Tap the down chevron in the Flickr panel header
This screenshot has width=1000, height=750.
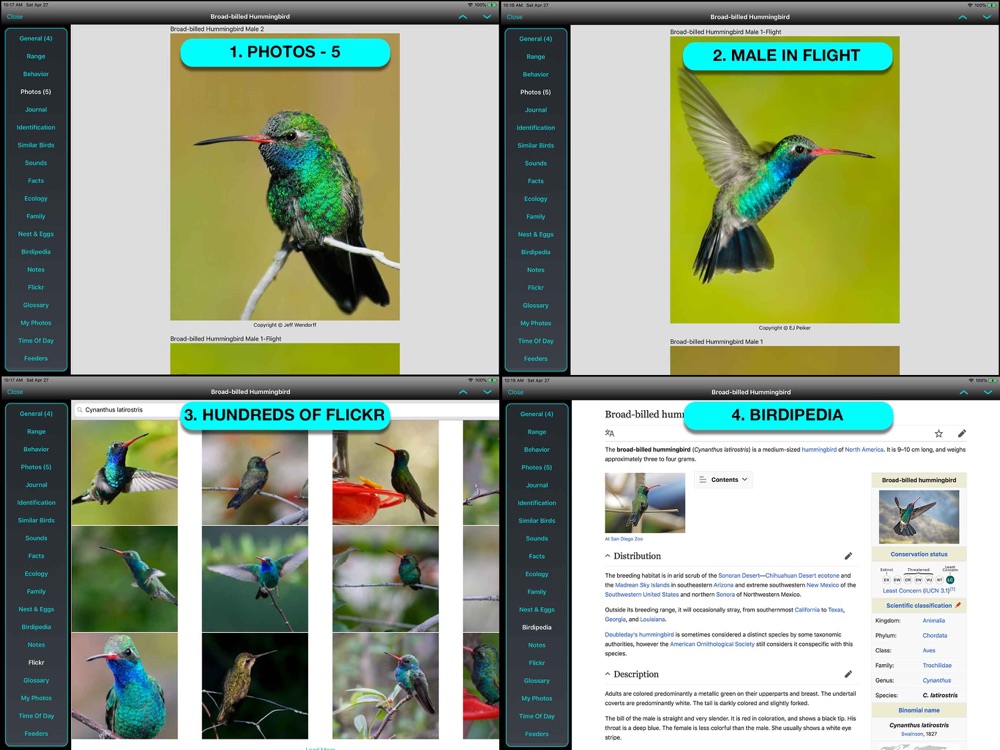pos(487,392)
